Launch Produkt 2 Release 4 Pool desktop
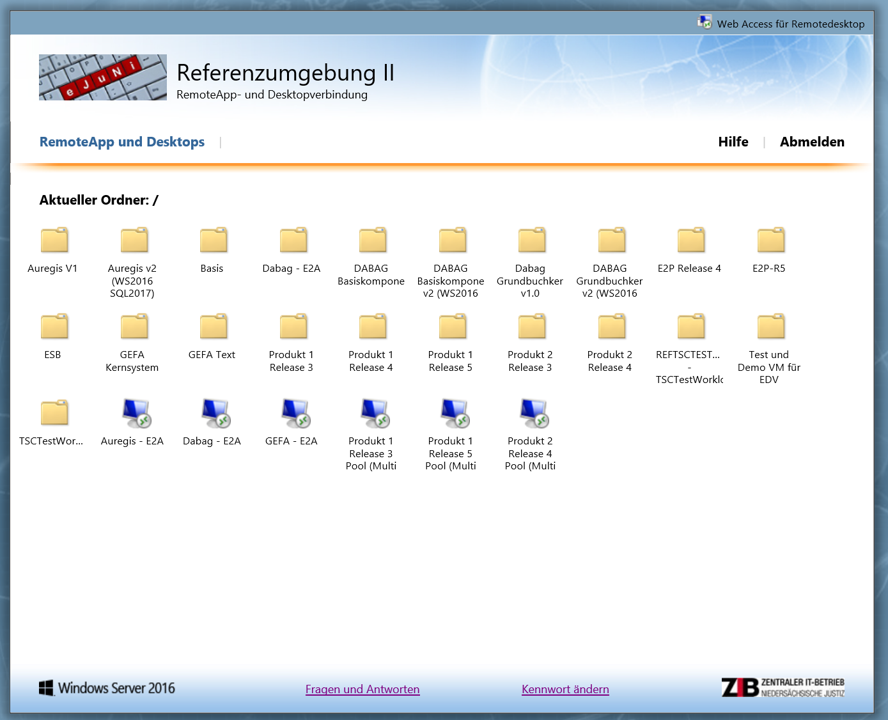 click(532, 414)
